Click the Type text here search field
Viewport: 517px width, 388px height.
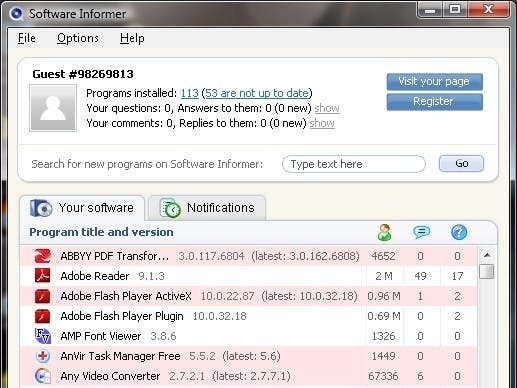pos(354,164)
